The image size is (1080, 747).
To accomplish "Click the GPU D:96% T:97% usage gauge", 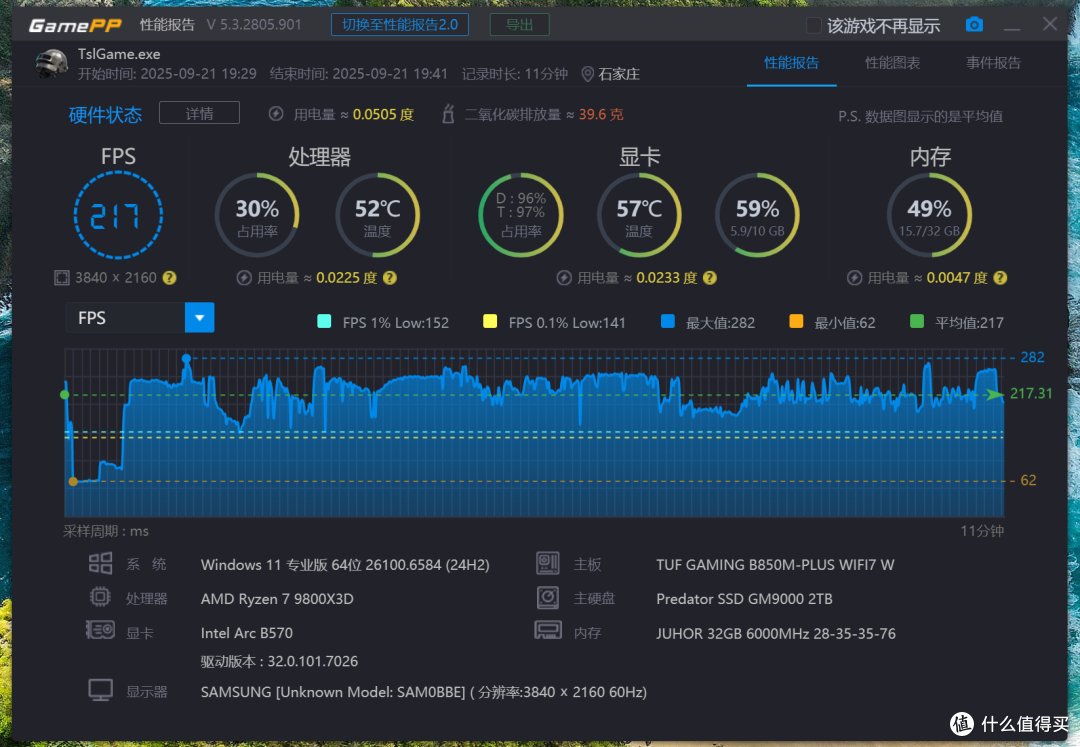I will pos(521,215).
